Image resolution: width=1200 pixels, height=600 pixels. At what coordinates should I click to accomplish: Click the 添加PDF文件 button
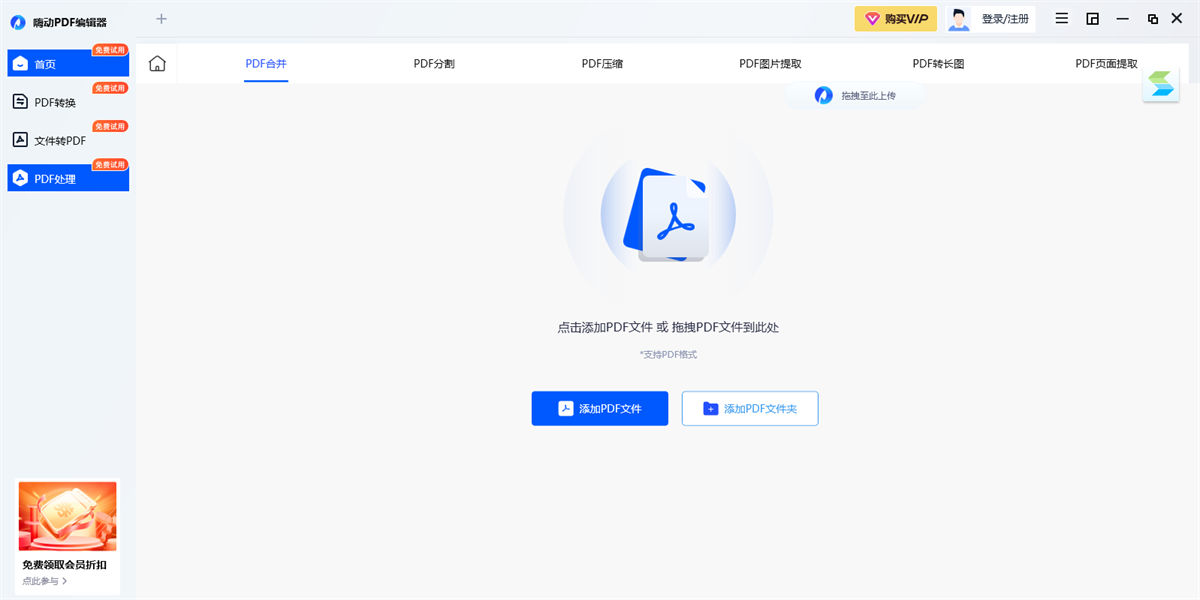click(599, 408)
